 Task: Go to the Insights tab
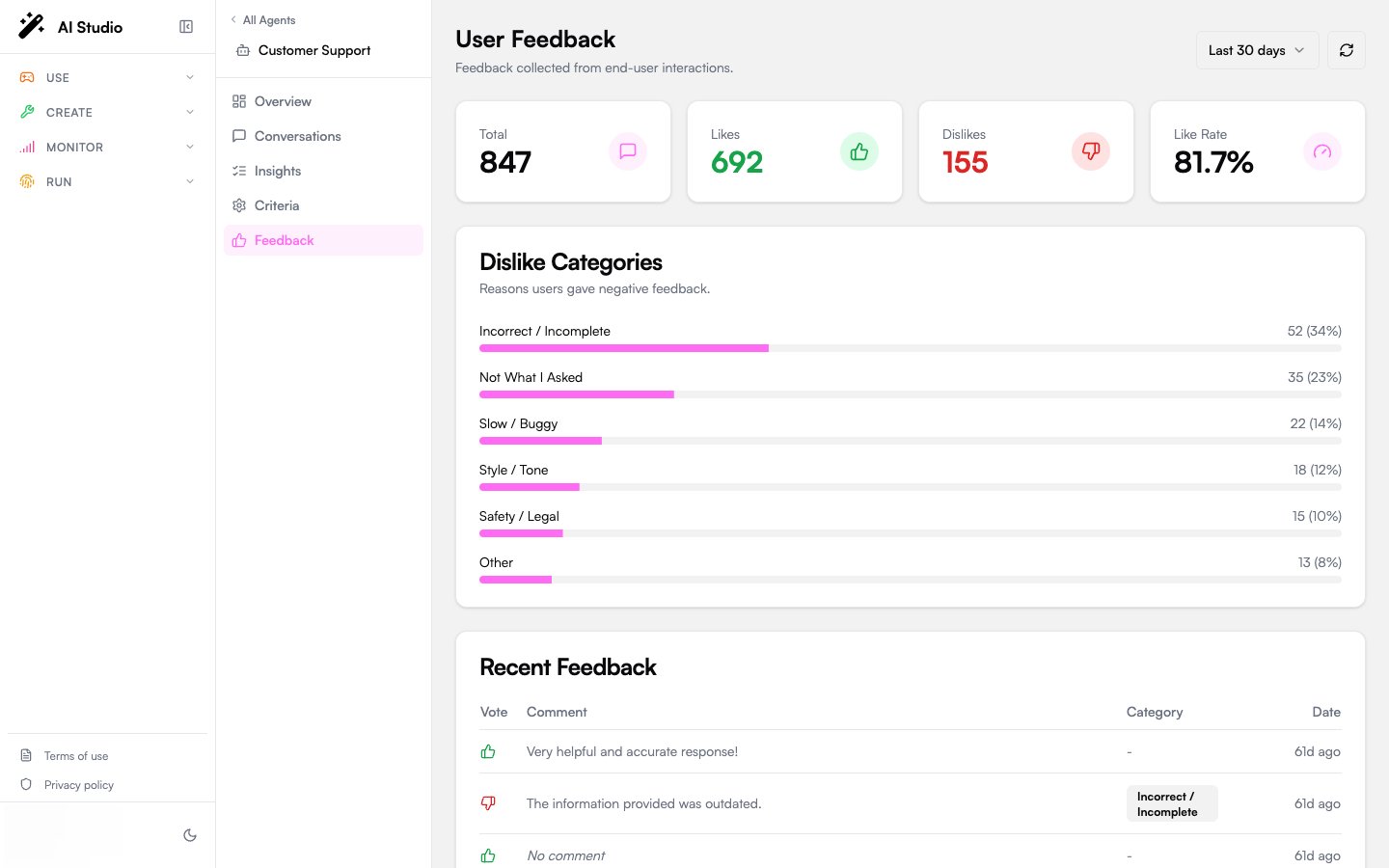323,171
